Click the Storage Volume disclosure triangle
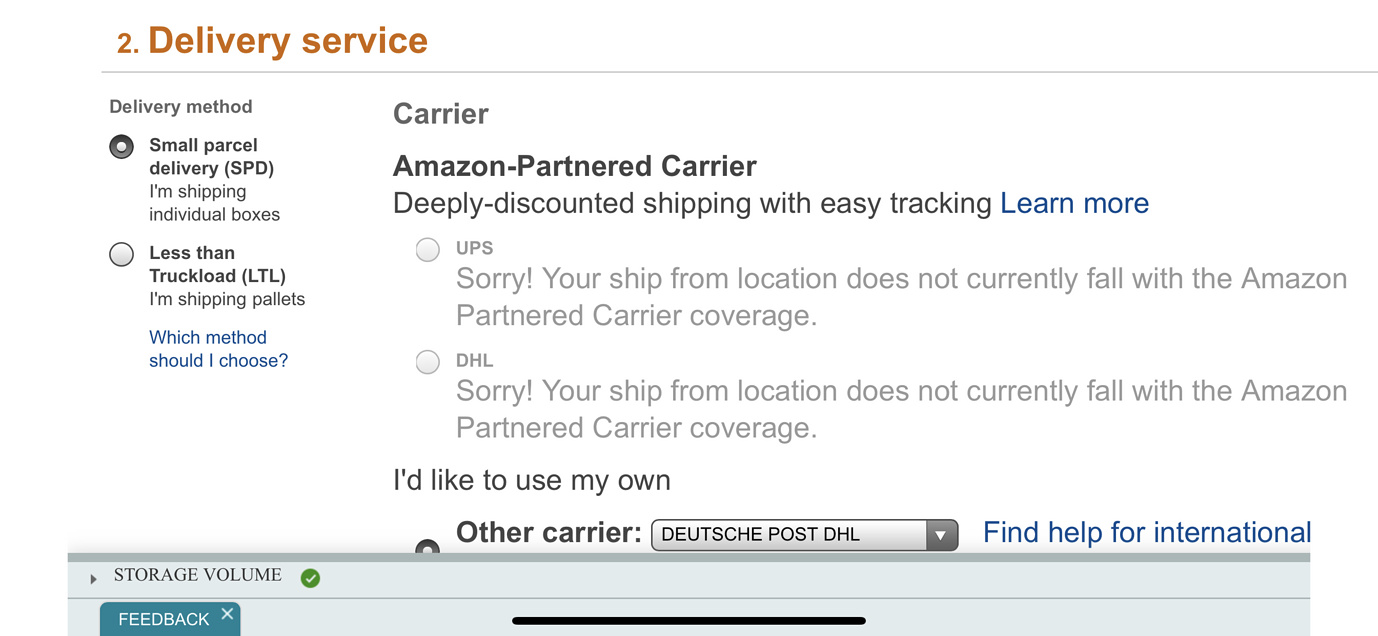The image size is (1378, 636). [92, 578]
